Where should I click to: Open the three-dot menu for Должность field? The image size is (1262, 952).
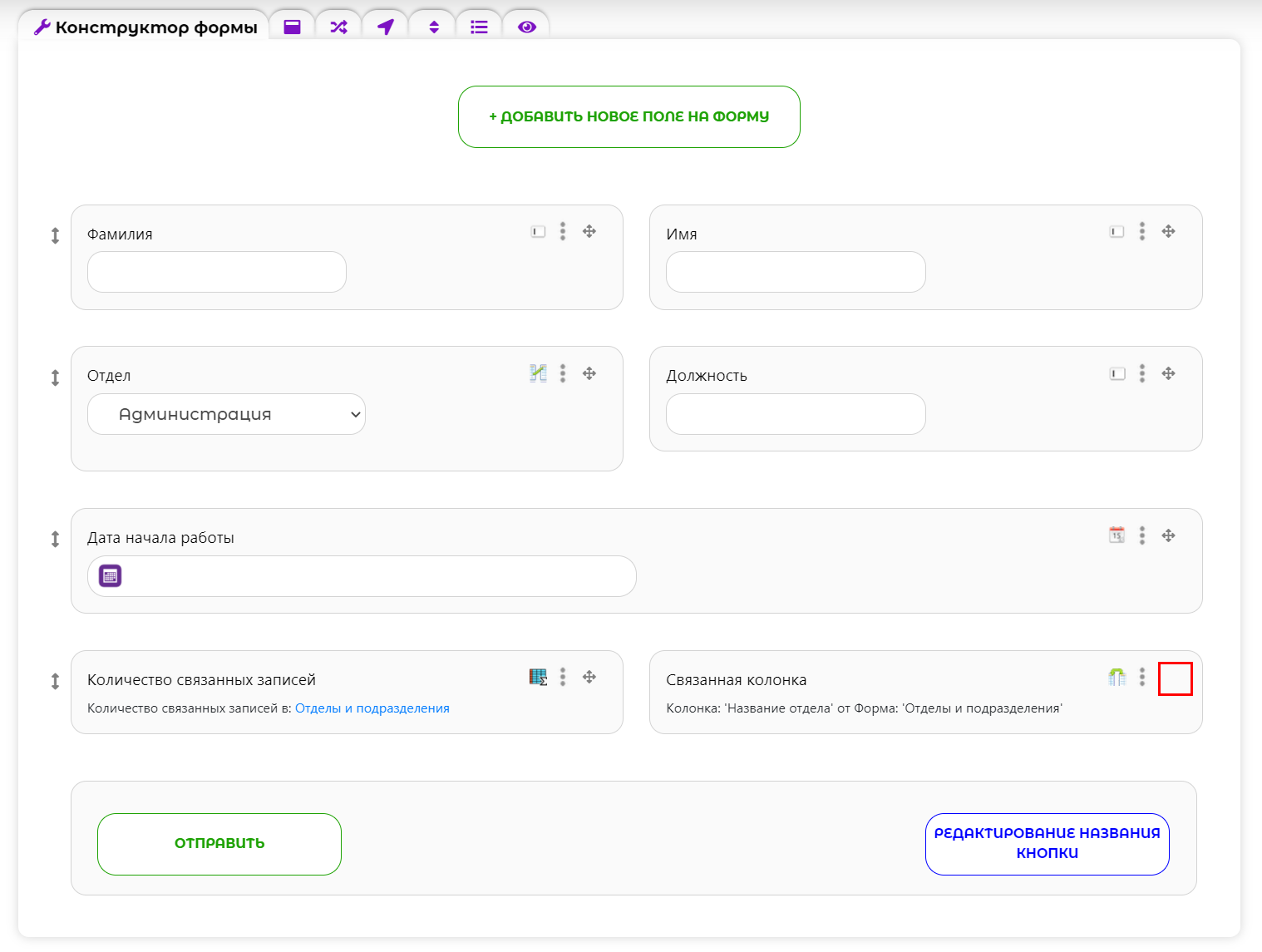[x=1141, y=373]
